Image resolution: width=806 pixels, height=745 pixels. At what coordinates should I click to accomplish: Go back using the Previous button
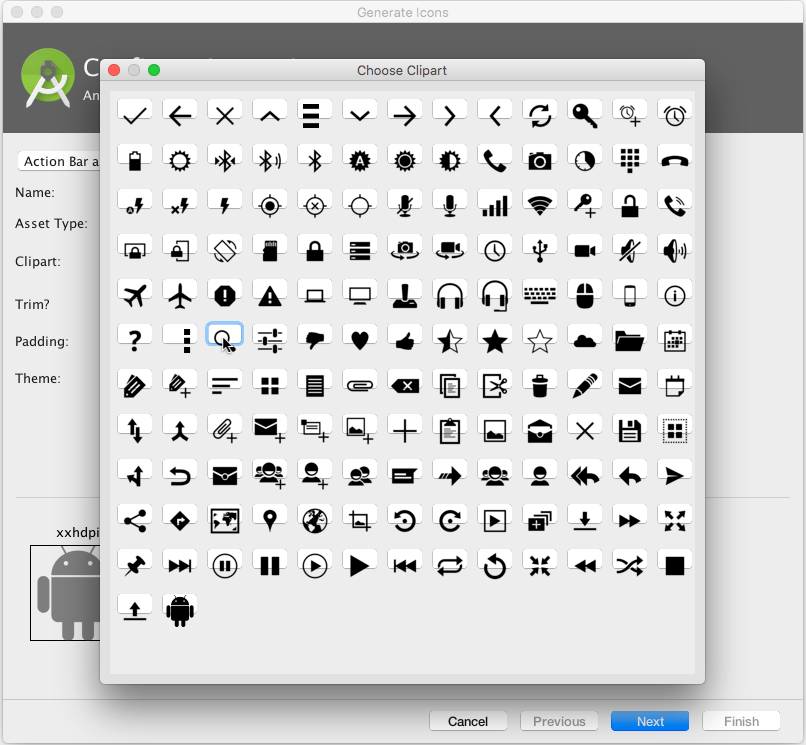(x=559, y=720)
